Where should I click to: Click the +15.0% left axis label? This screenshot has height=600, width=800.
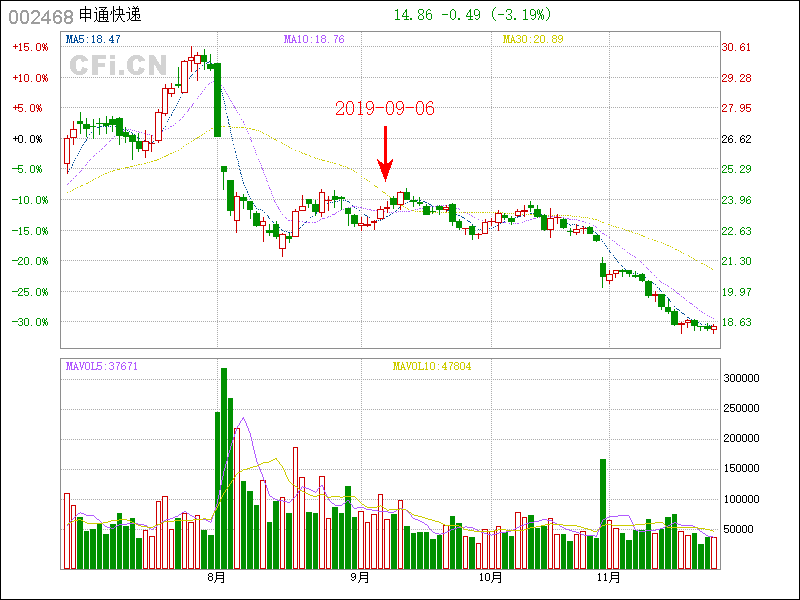pyautogui.click(x=31, y=47)
